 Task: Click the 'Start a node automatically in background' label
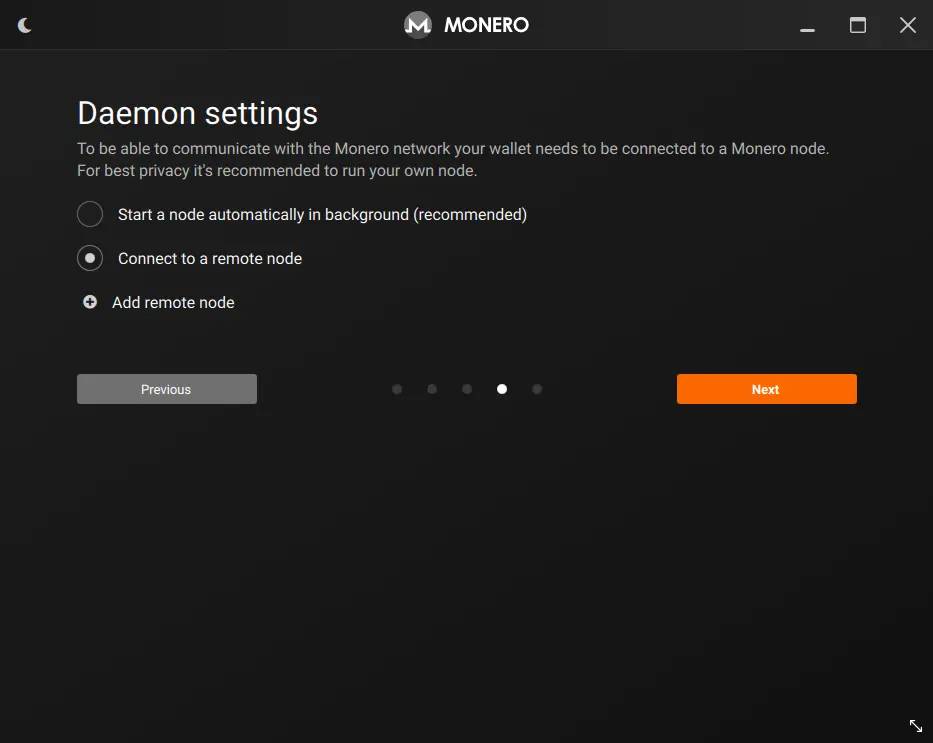pyautogui.click(x=322, y=214)
